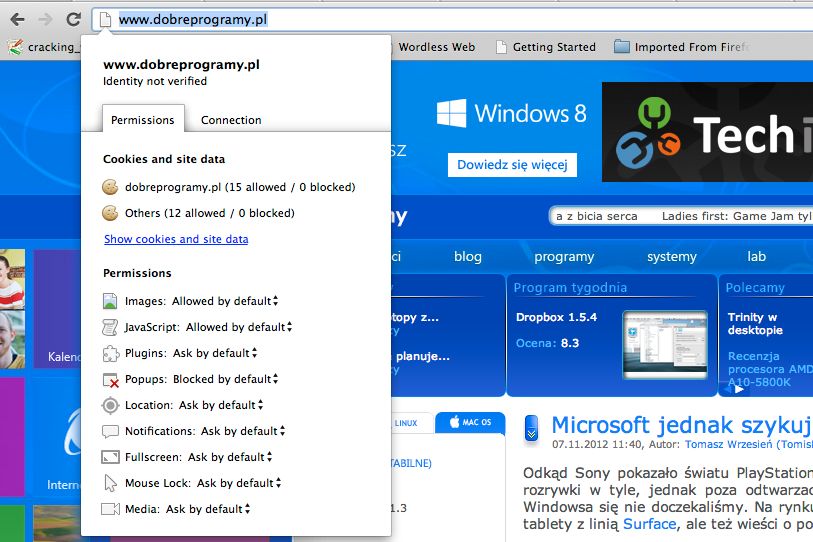The height and width of the screenshot is (542, 813).
Task: Open the cracking bookmark
Action: (x=44, y=47)
